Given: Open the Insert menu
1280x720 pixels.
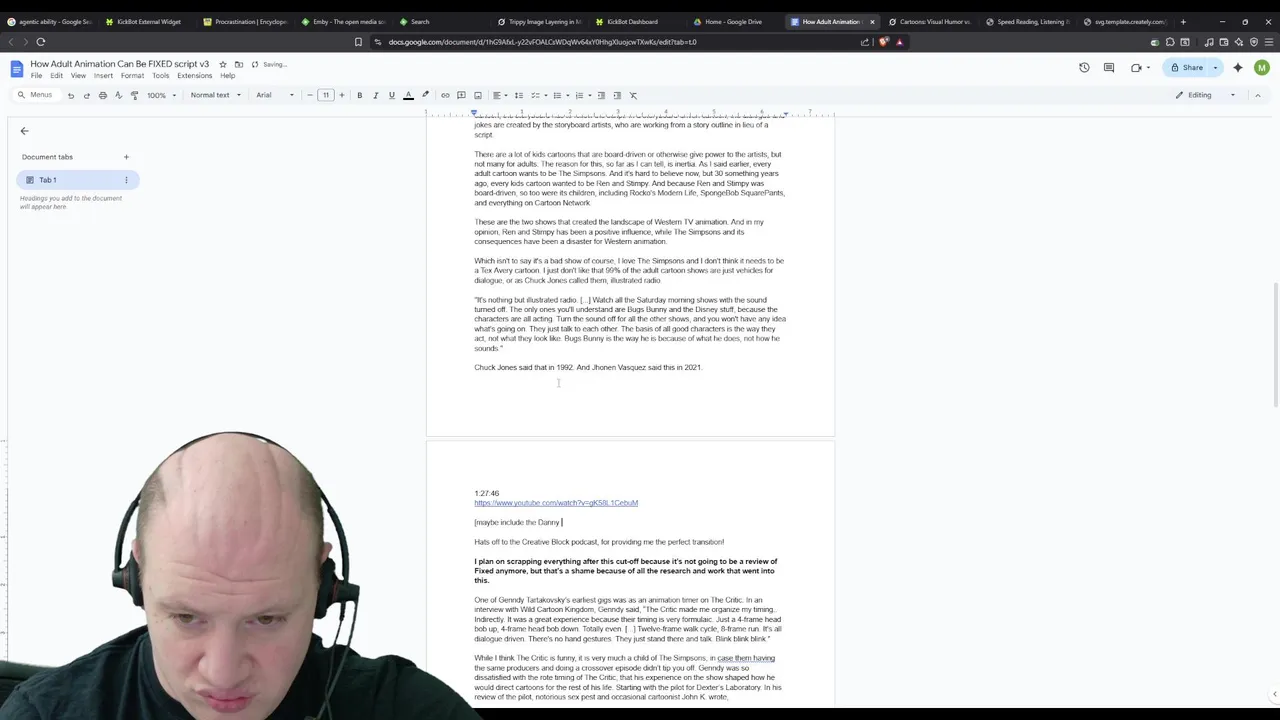Looking at the screenshot, I should (103, 76).
